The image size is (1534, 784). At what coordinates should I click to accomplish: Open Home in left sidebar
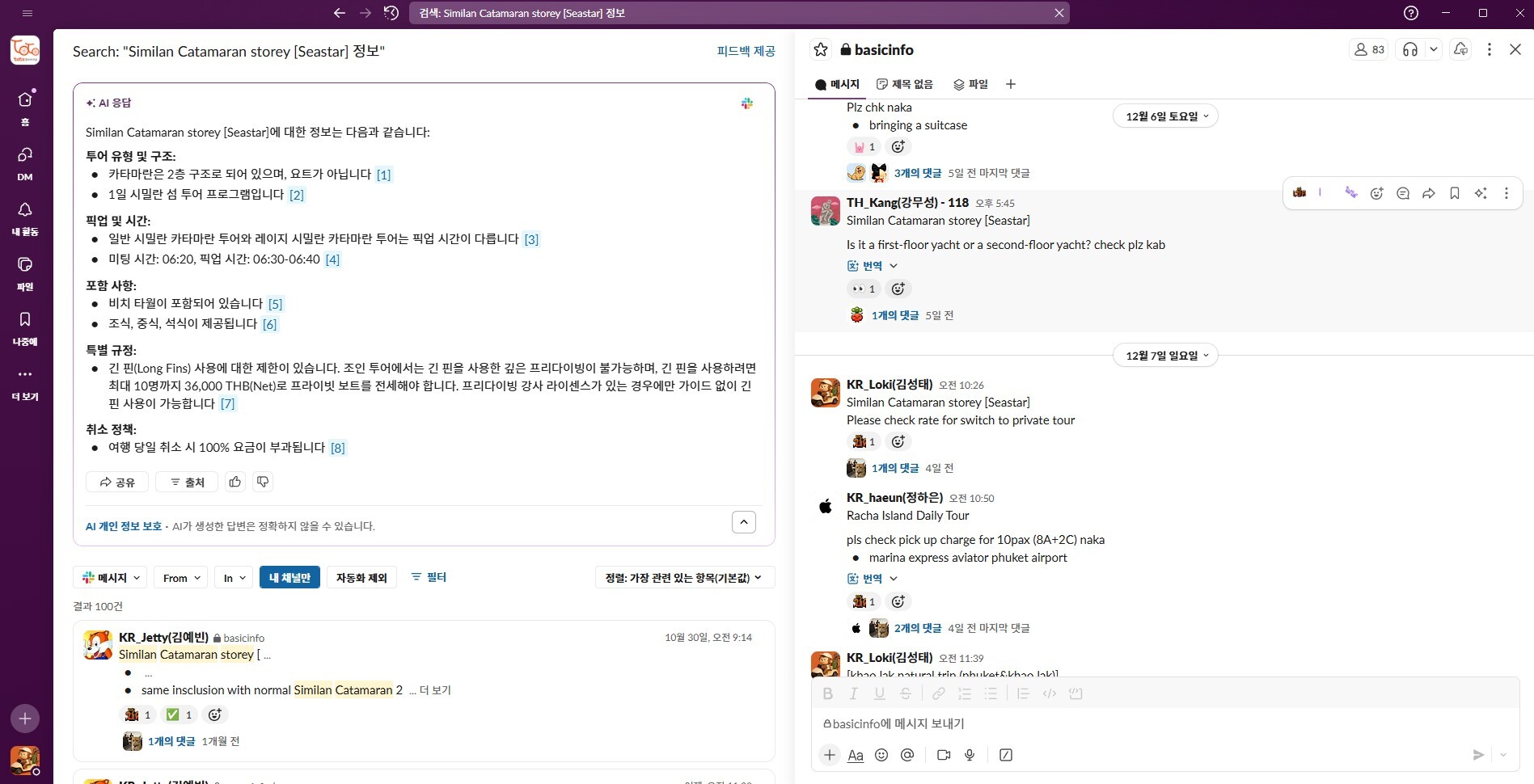(25, 107)
